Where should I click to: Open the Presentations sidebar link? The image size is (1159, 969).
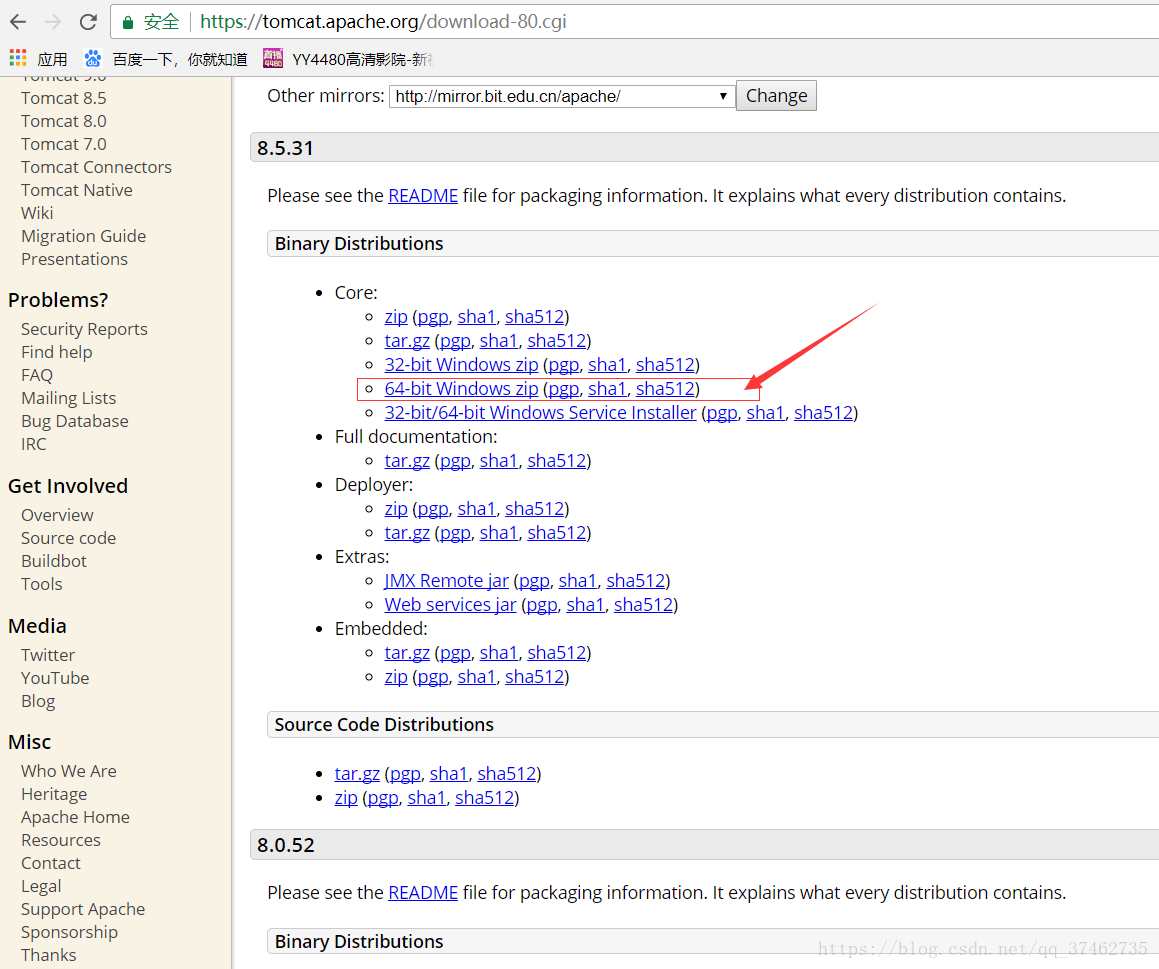(75, 259)
